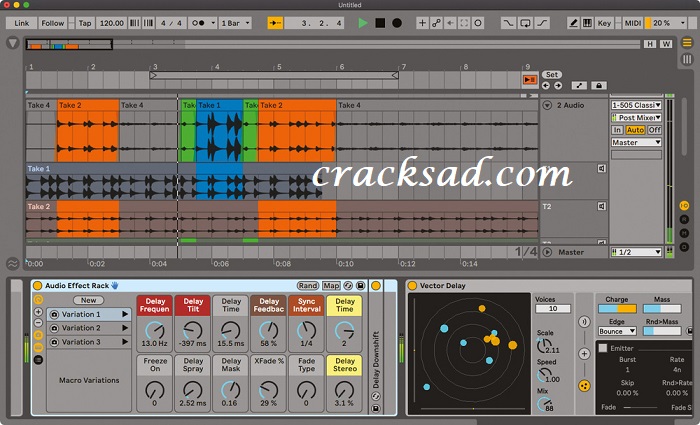Open the Master 1/2 output dropdown
Viewport: 700px width, 425px height.
636,252
